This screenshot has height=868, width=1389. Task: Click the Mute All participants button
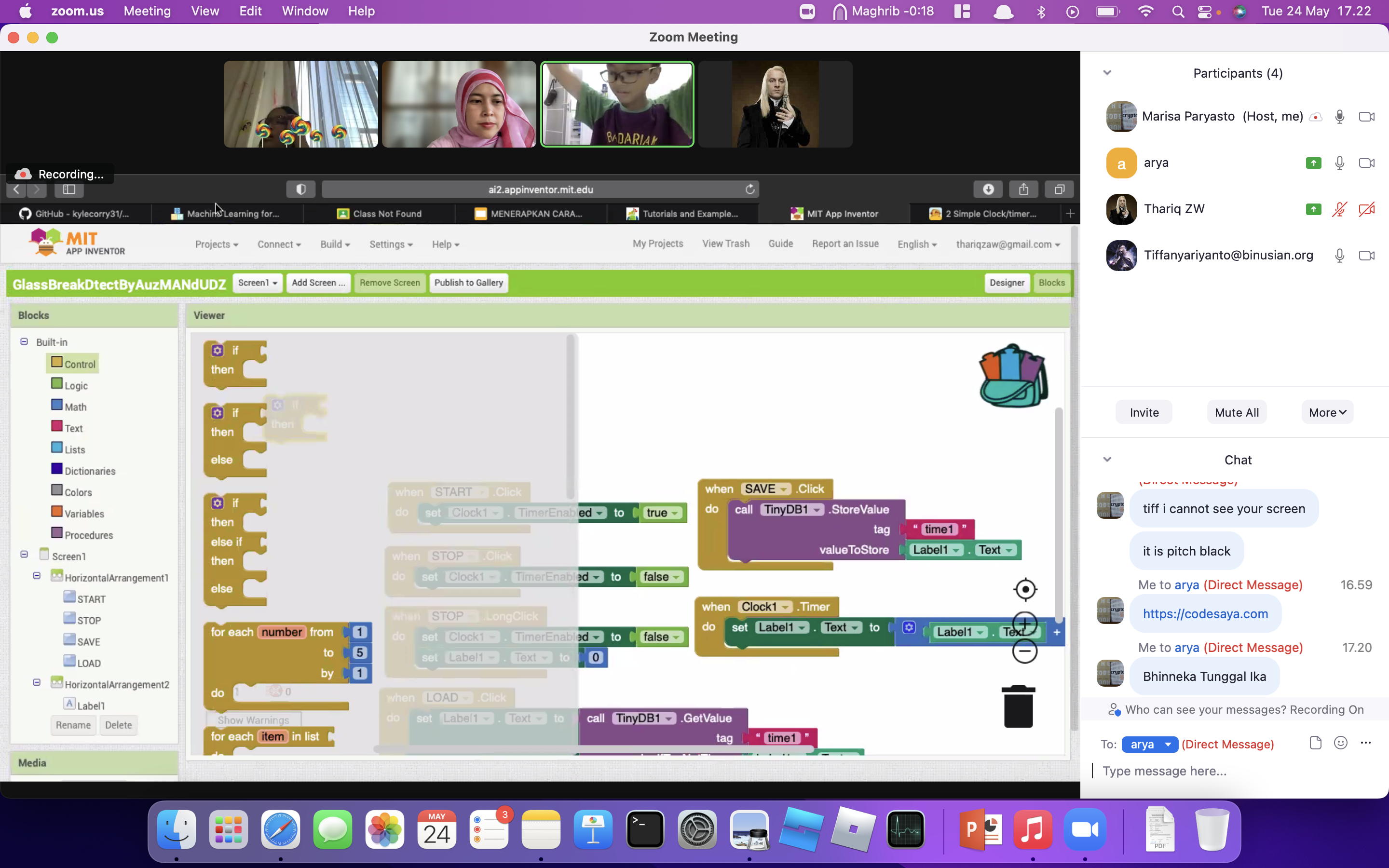pyautogui.click(x=1237, y=412)
